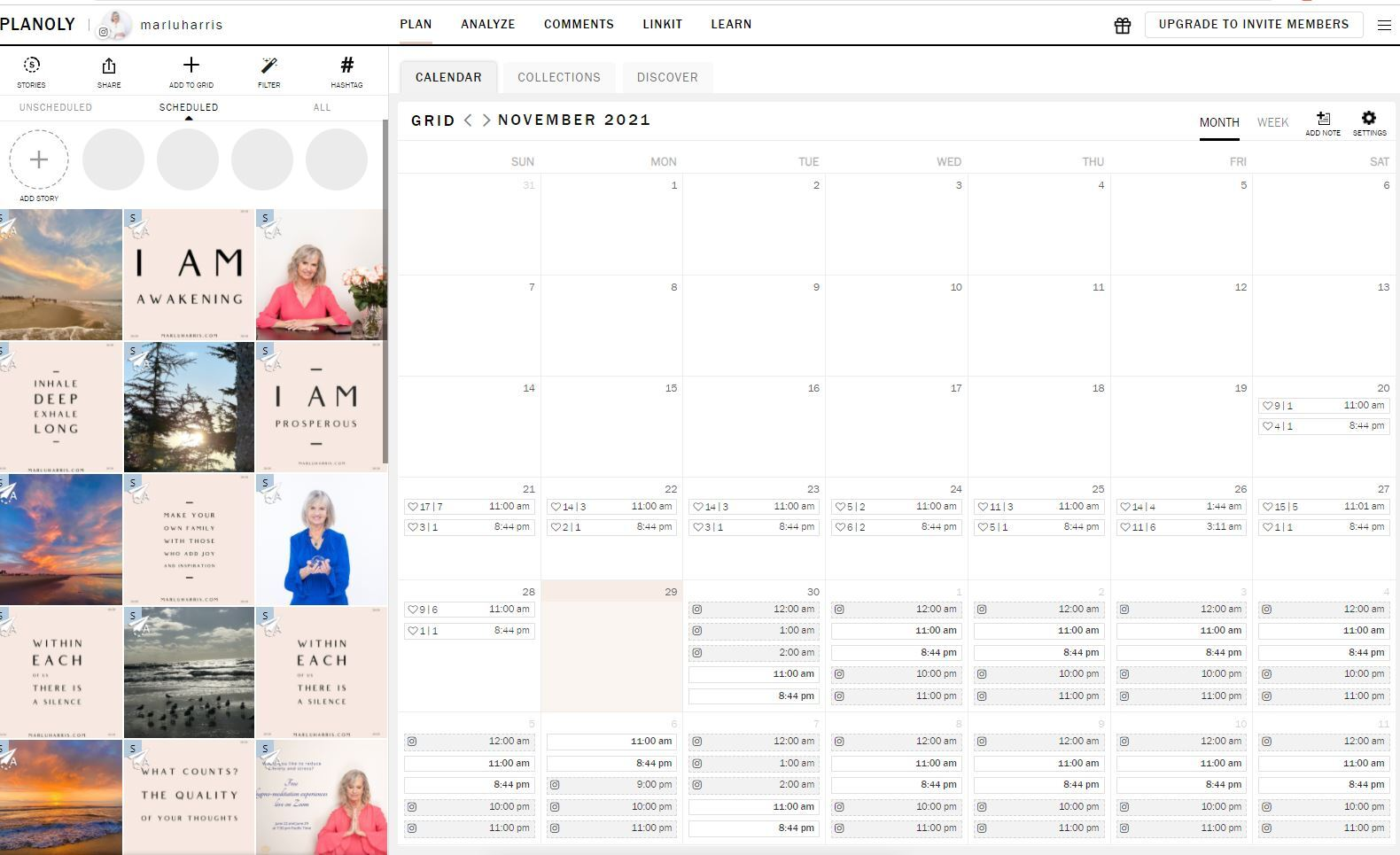
Task: Open November 30 2:00 am scheduled post
Action: (754, 653)
